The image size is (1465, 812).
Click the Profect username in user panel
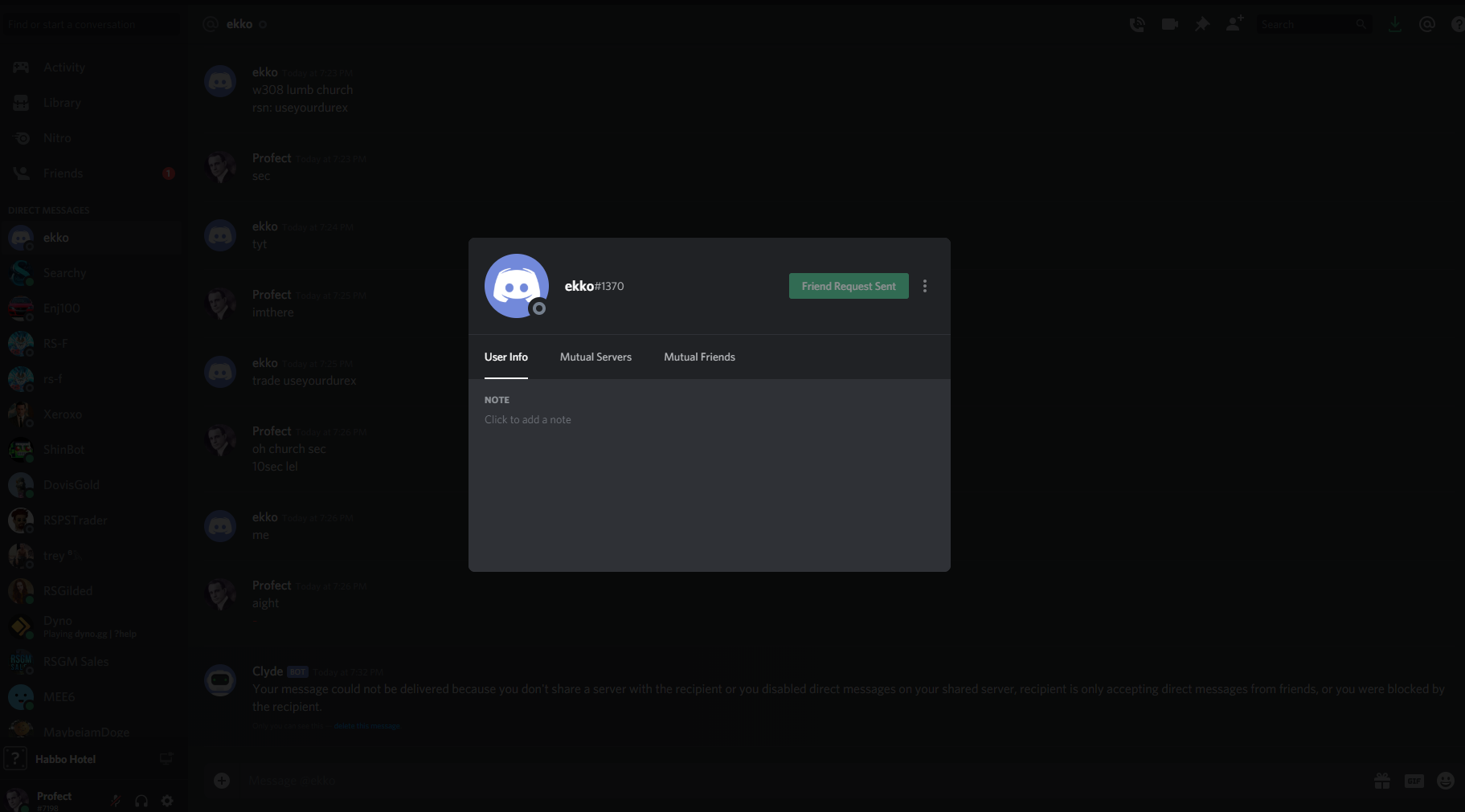pos(54,796)
